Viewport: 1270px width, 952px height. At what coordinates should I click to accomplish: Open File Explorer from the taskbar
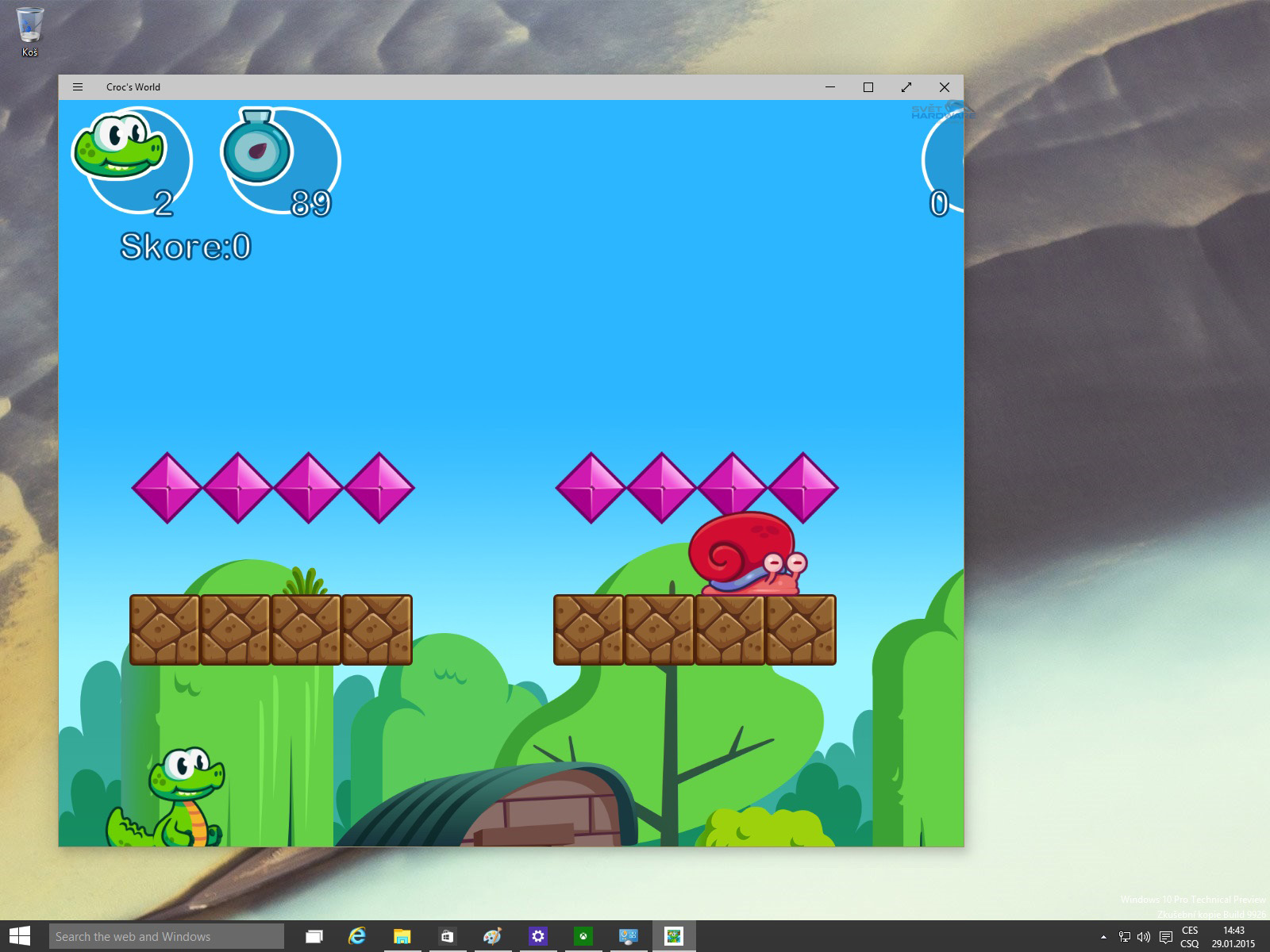[x=402, y=936]
